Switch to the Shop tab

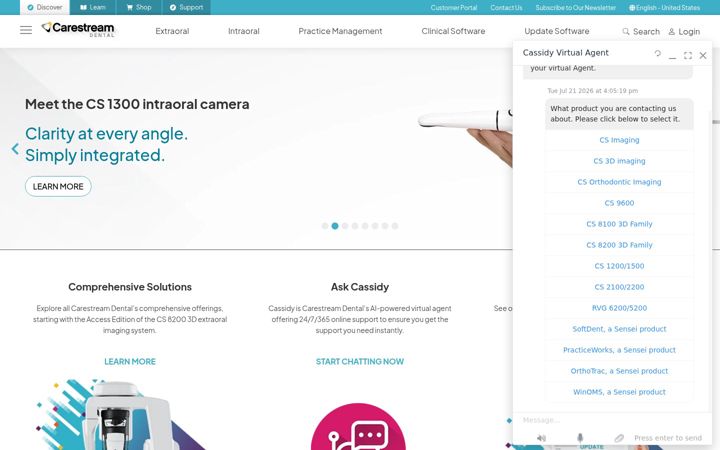[139, 7]
